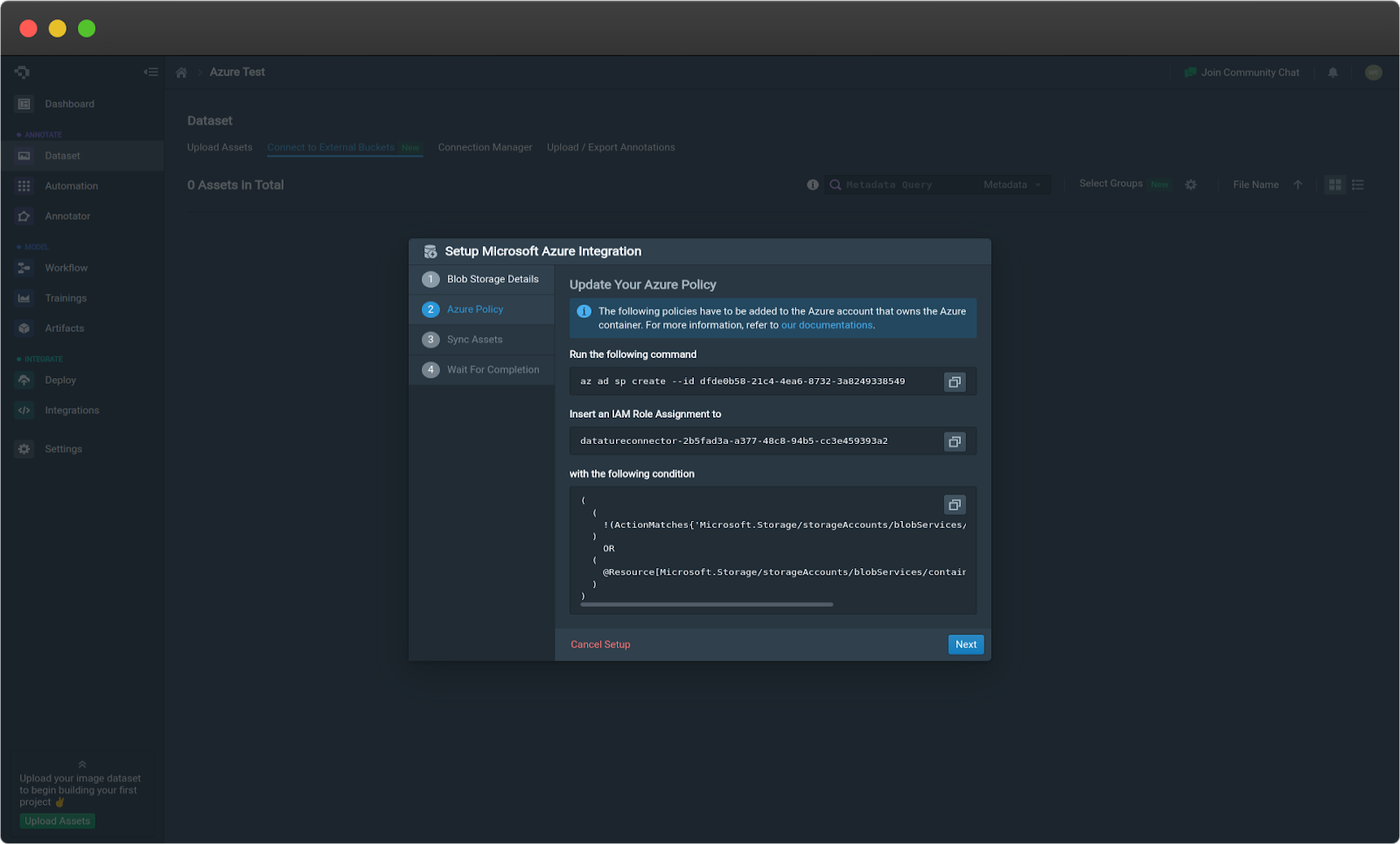Viewport: 1400px width, 844px height.
Task: Click the Artifacts cube icon
Action: coord(23,328)
